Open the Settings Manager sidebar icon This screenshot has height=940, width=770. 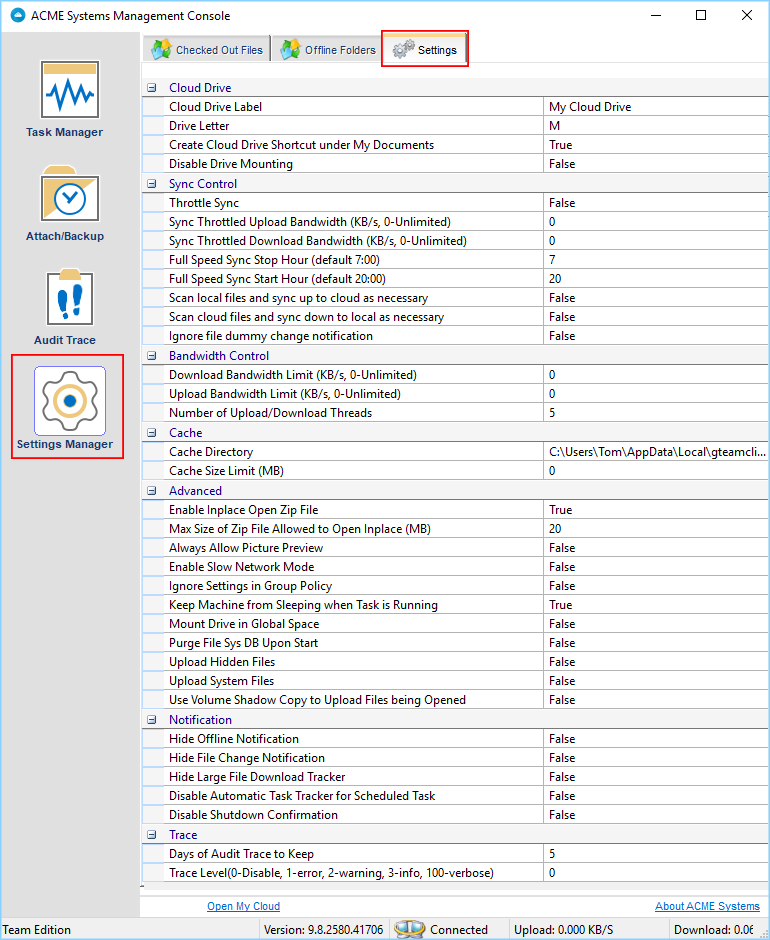[70, 400]
